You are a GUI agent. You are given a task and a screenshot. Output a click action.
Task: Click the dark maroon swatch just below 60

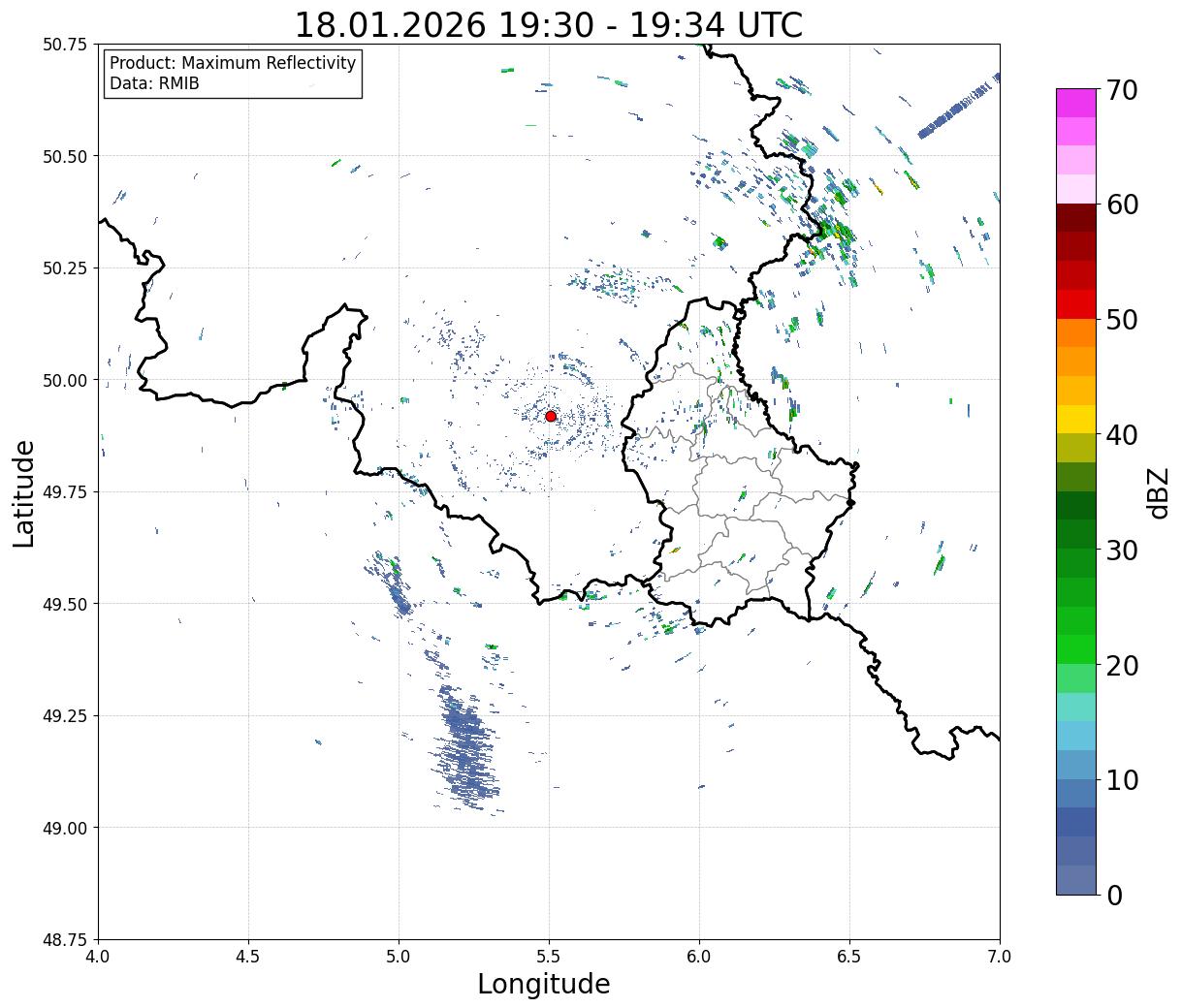1076,218
